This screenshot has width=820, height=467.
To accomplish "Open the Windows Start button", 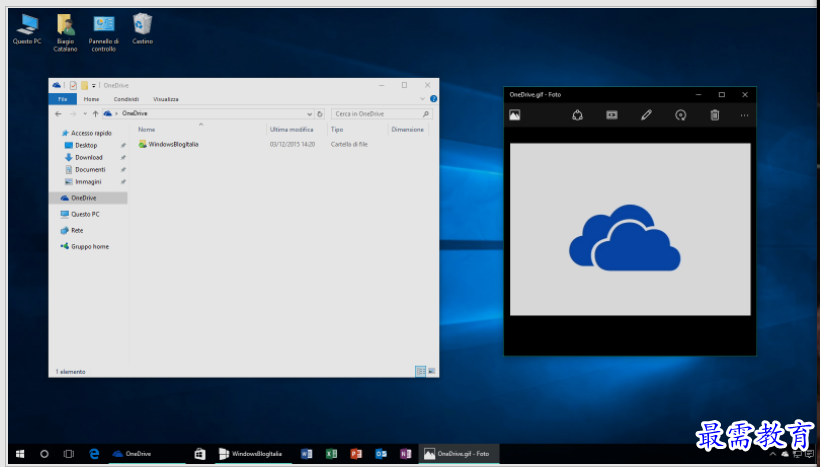I will pyautogui.click(x=20, y=454).
